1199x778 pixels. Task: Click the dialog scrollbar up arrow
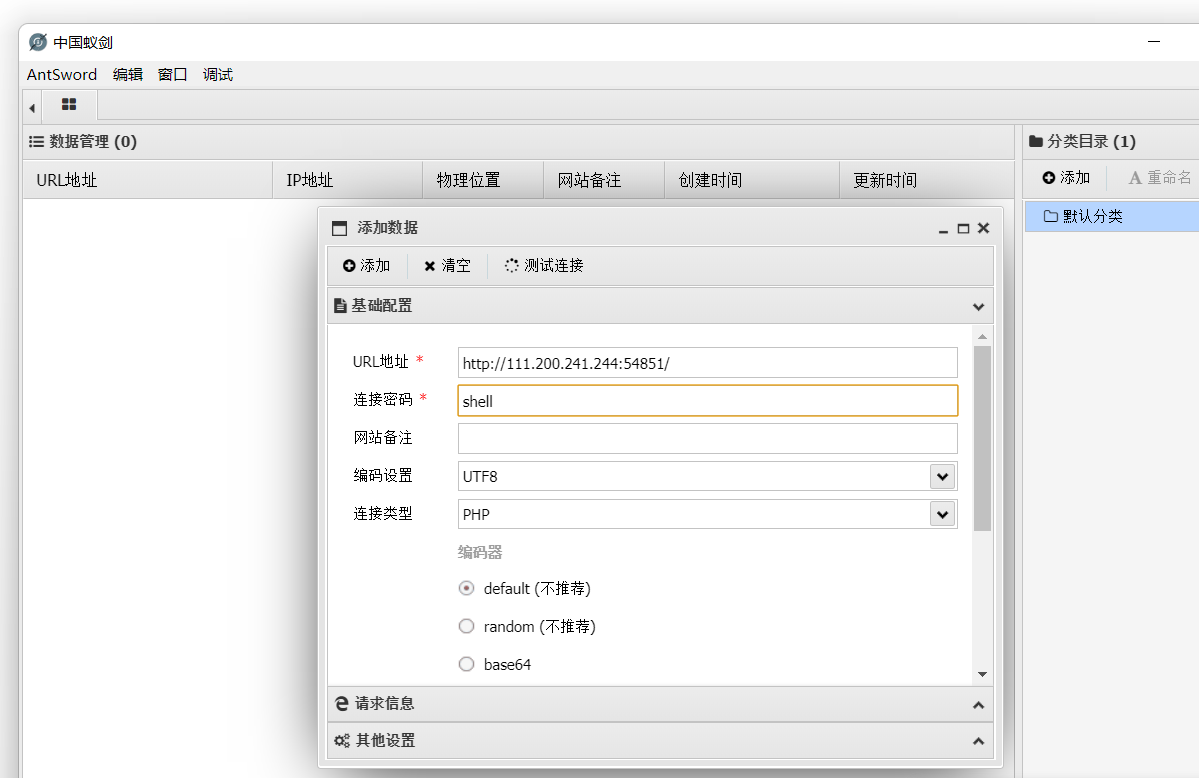pyautogui.click(x=983, y=337)
